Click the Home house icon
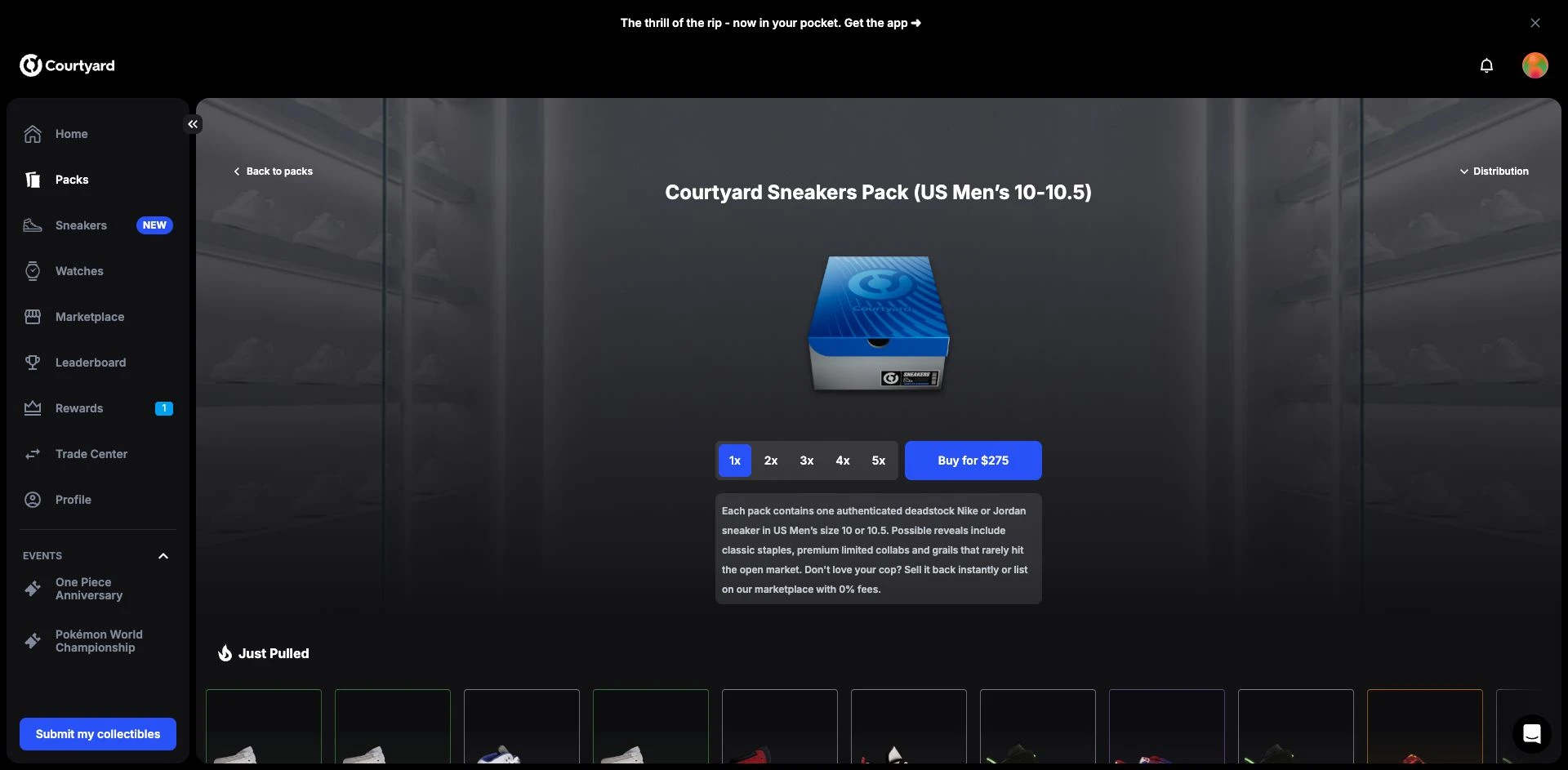Viewport: 1568px width, 770px height. click(x=33, y=134)
